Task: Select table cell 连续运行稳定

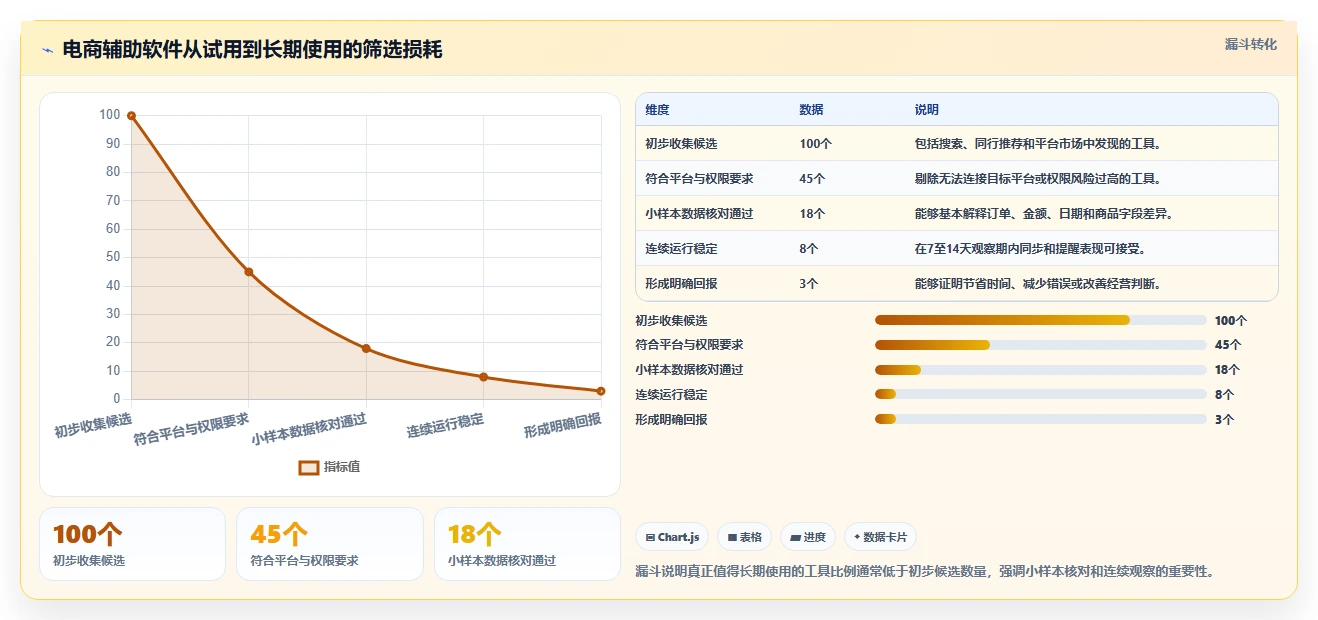Action: (x=681, y=249)
